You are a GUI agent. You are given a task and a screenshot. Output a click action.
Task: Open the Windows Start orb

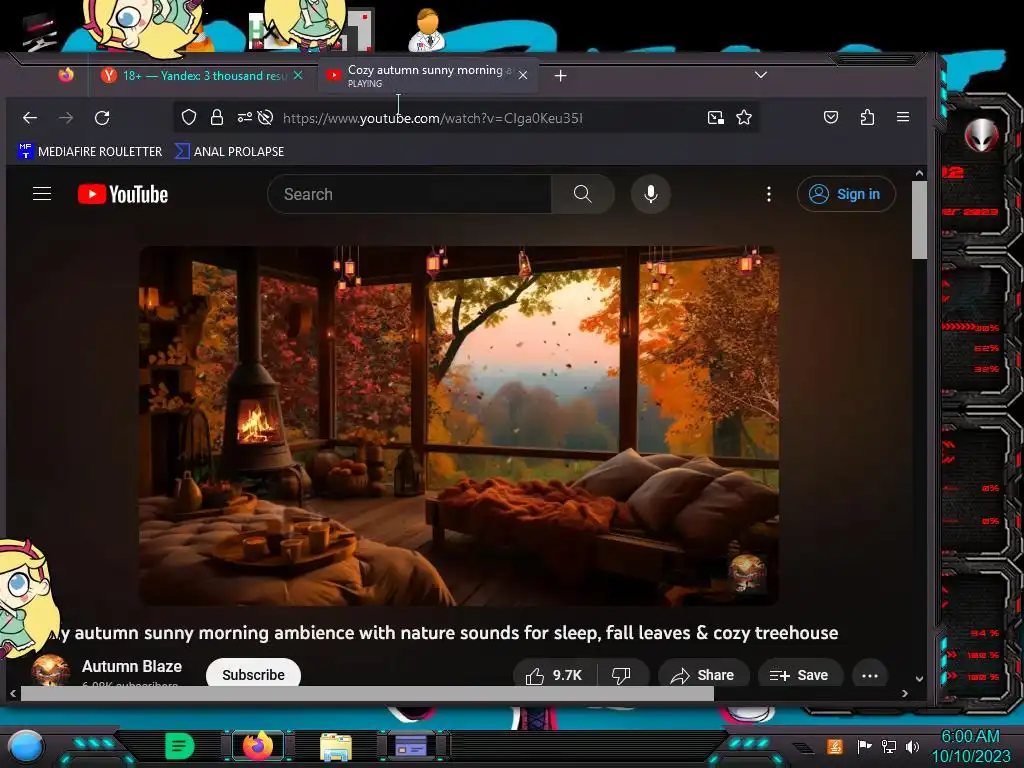point(25,746)
